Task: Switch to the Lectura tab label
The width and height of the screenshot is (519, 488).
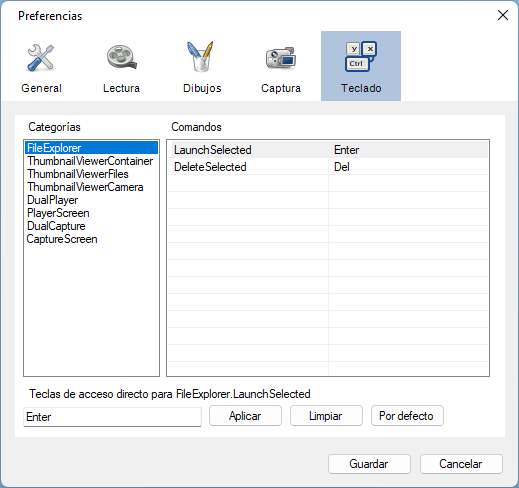Action: pyautogui.click(x=121, y=88)
